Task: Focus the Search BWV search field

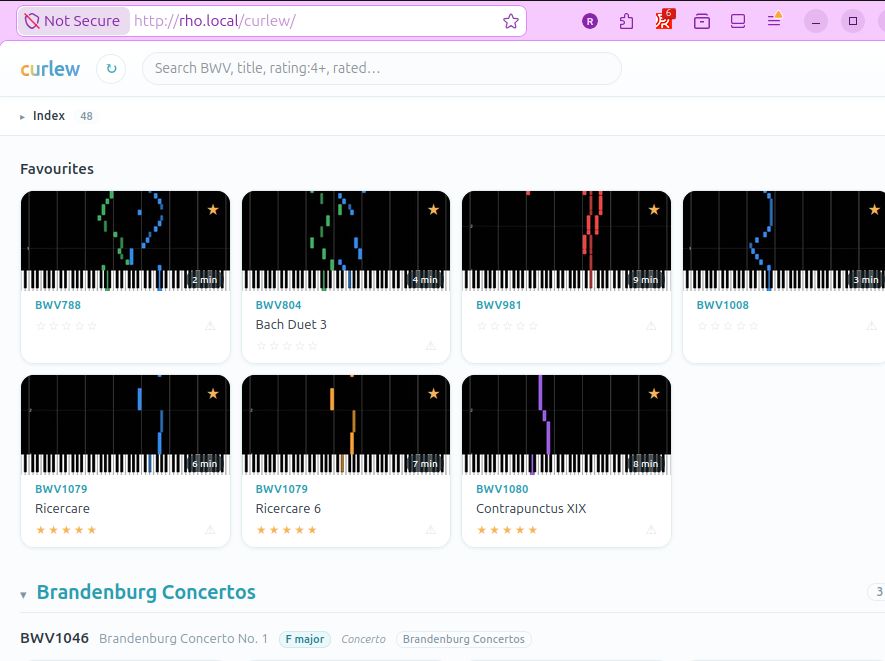Action: (x=382, y=68)
